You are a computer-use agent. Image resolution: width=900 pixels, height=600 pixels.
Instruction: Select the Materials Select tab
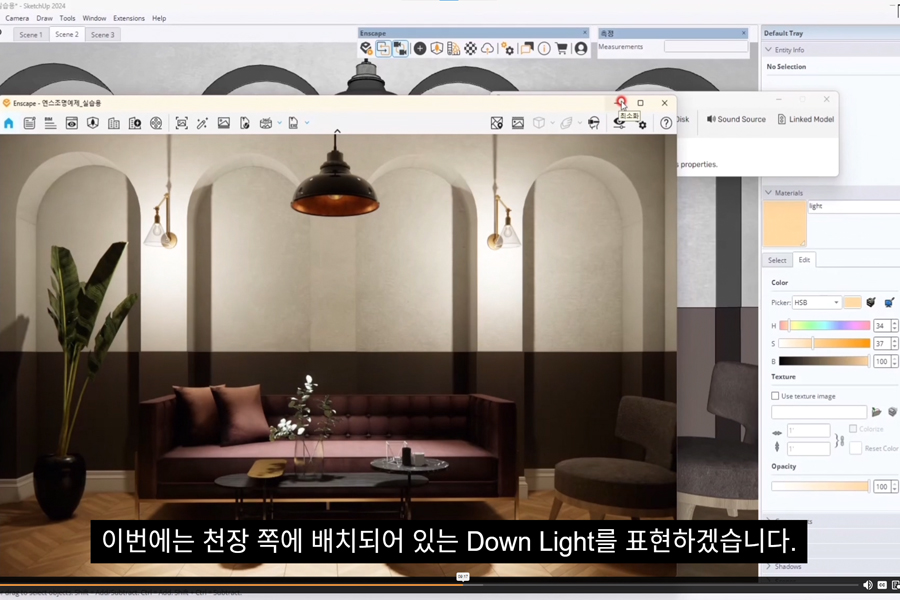777,260
